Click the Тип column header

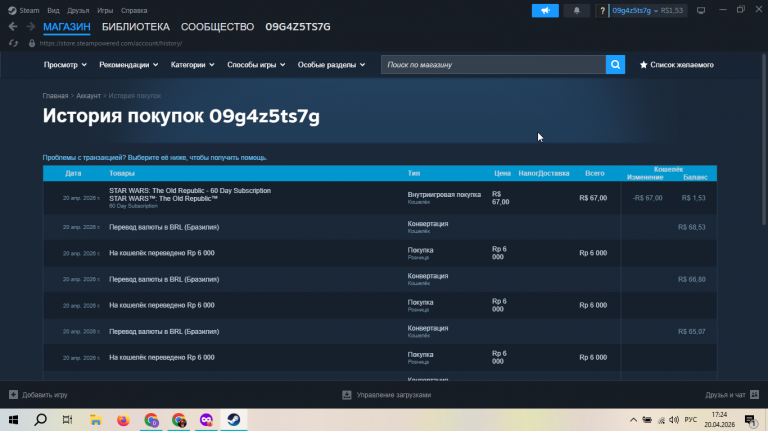(x=414, y=173)
